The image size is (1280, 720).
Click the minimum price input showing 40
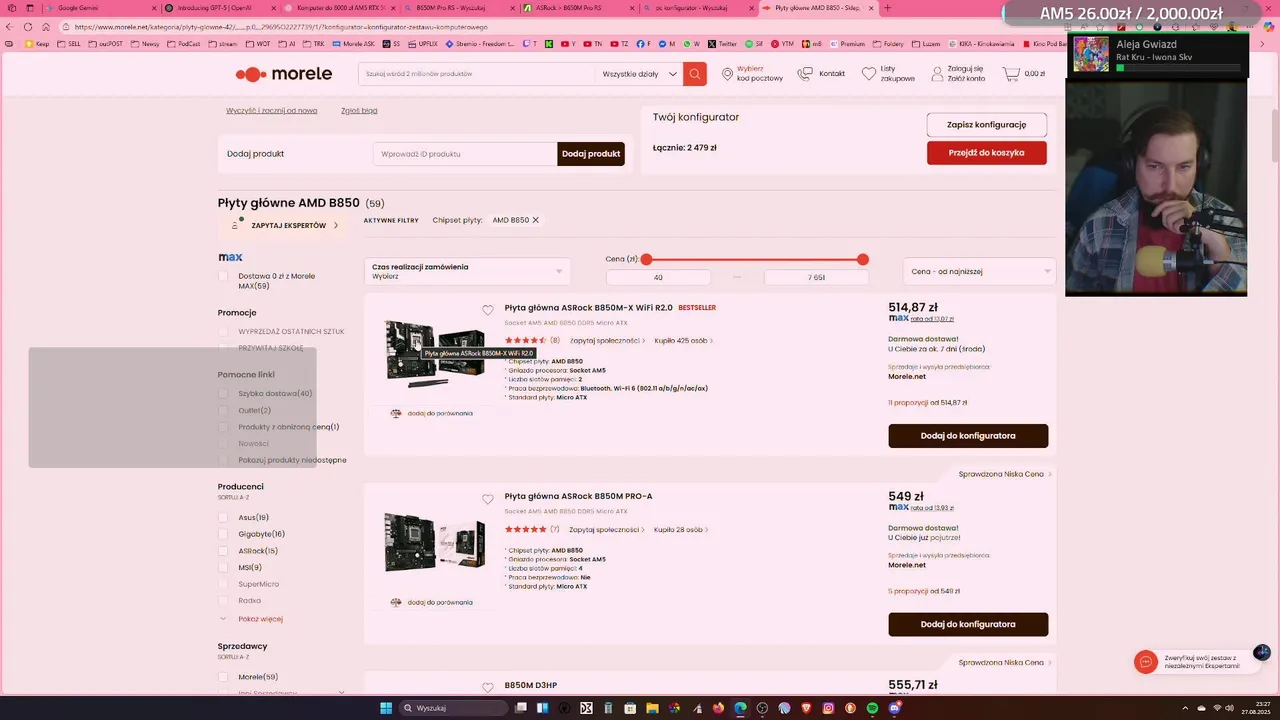[658, 277]
